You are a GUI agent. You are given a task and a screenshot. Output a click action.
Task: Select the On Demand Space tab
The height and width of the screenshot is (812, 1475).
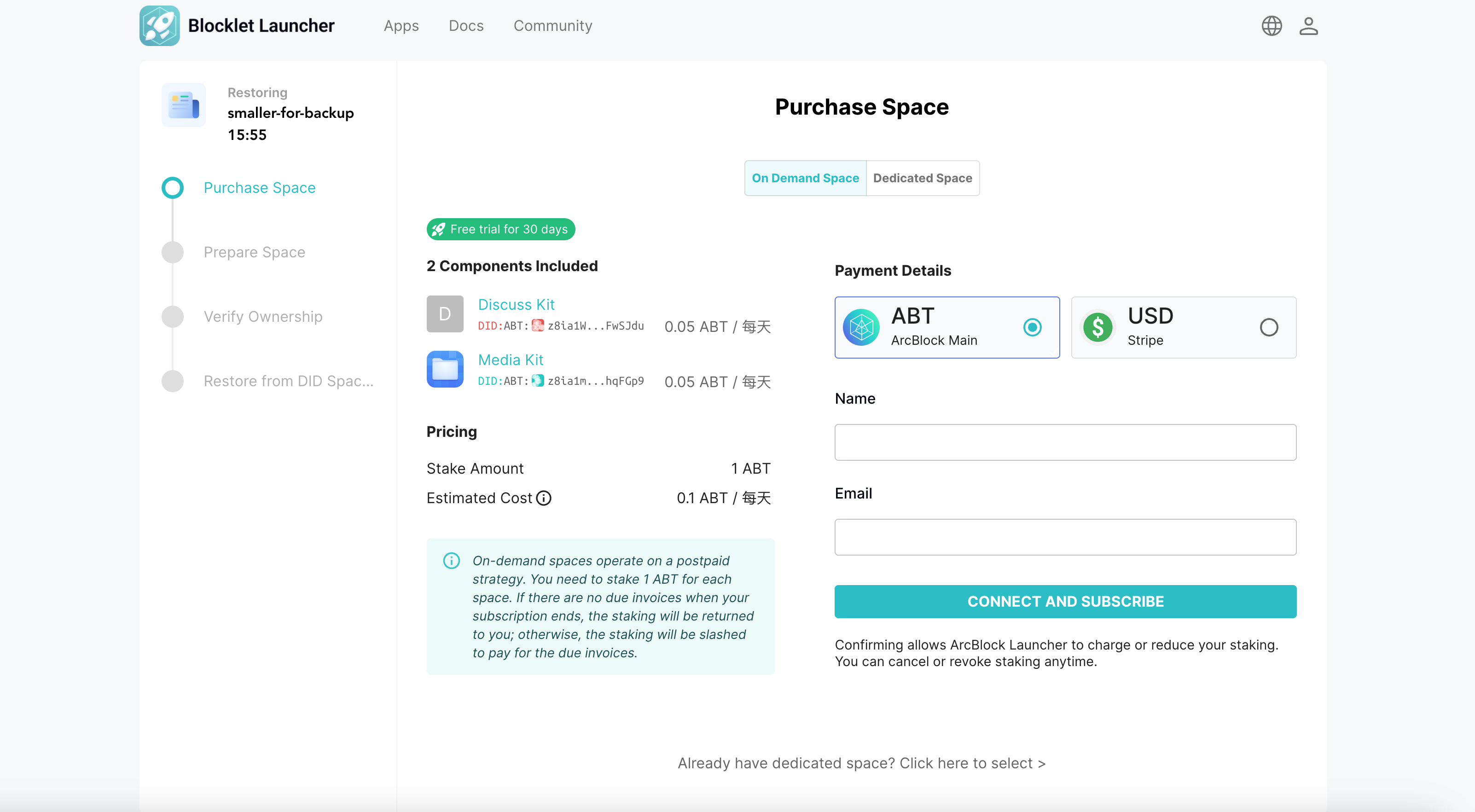point(805,178)
